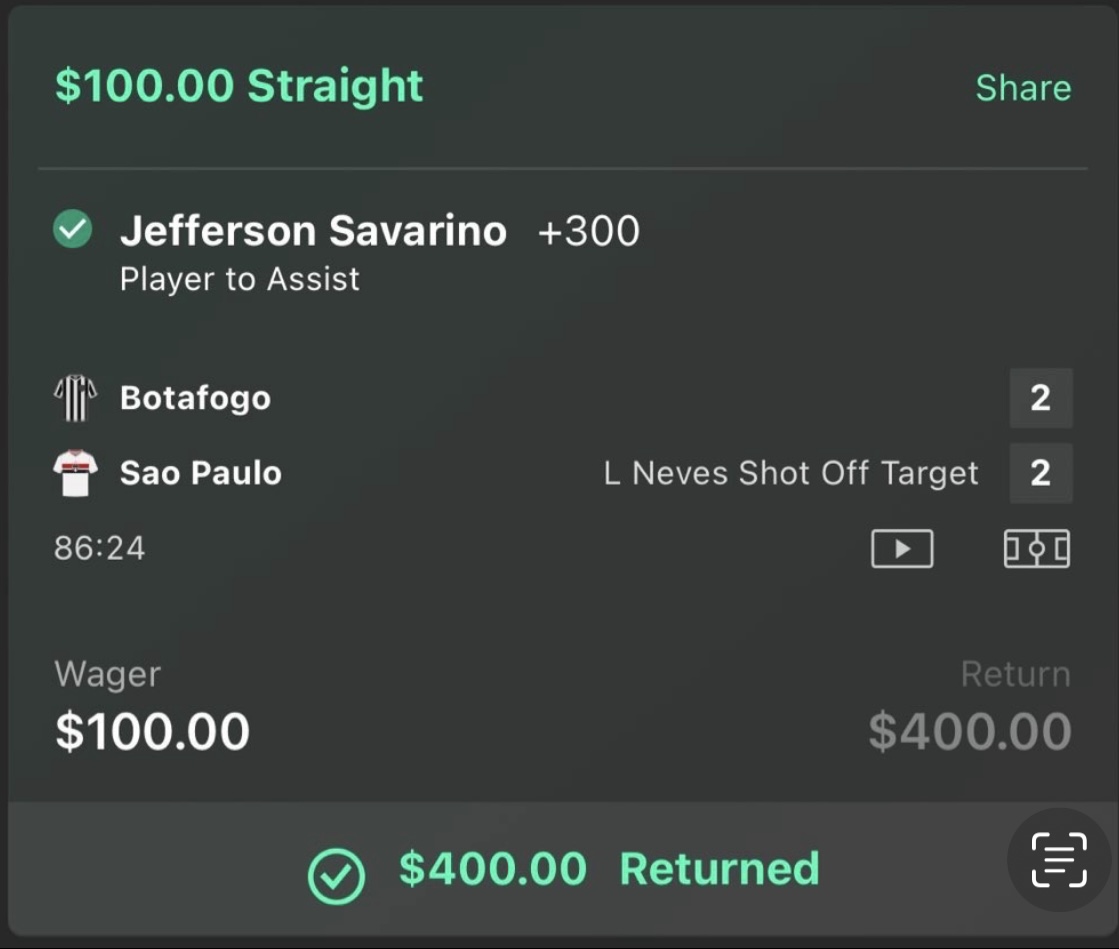The width and height of the screenshot is (1119, 949).
Task: Tap the Player to Assist market label
Action: tap(239, 279)
